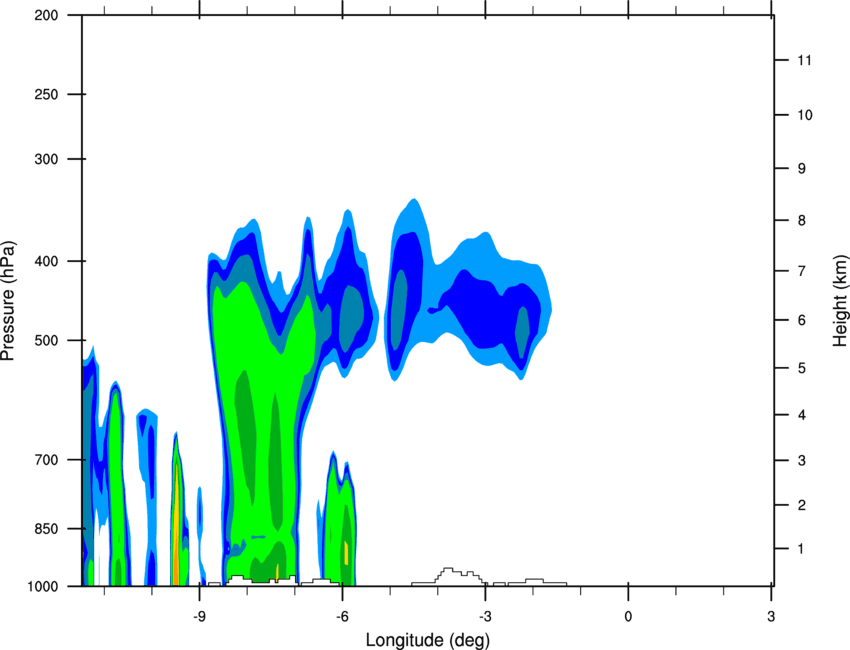Click the 400 pressure tick label
The width and height of the screenshot is (850, 650).
coord(46,261)
